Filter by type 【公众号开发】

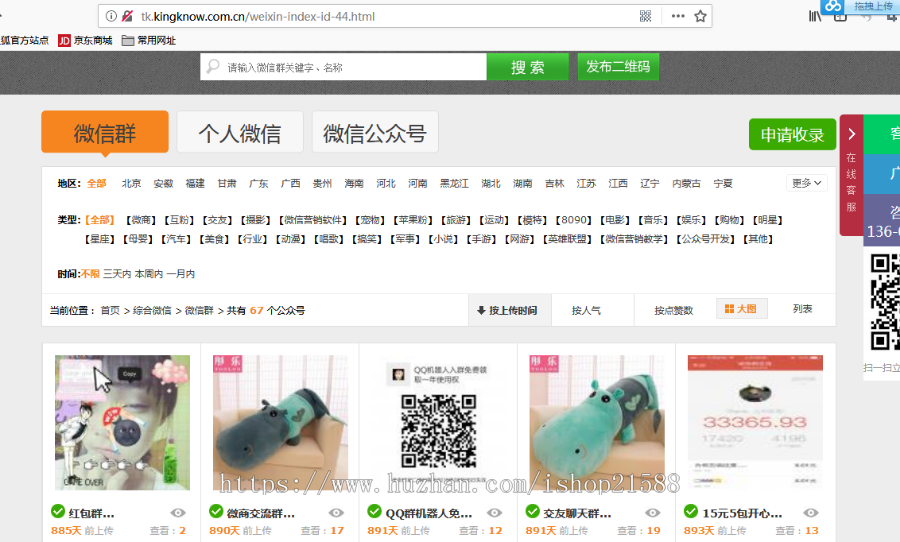(x=707, y=239)
